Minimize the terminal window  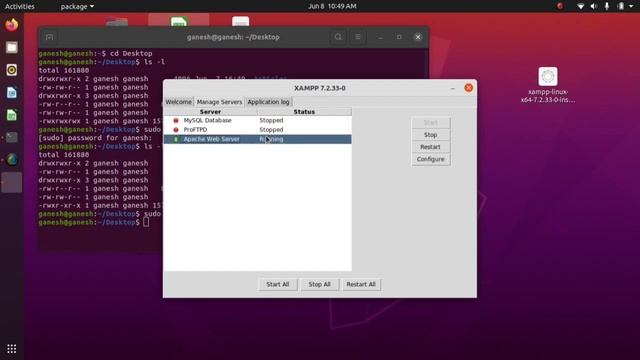[x=380, y=37]
